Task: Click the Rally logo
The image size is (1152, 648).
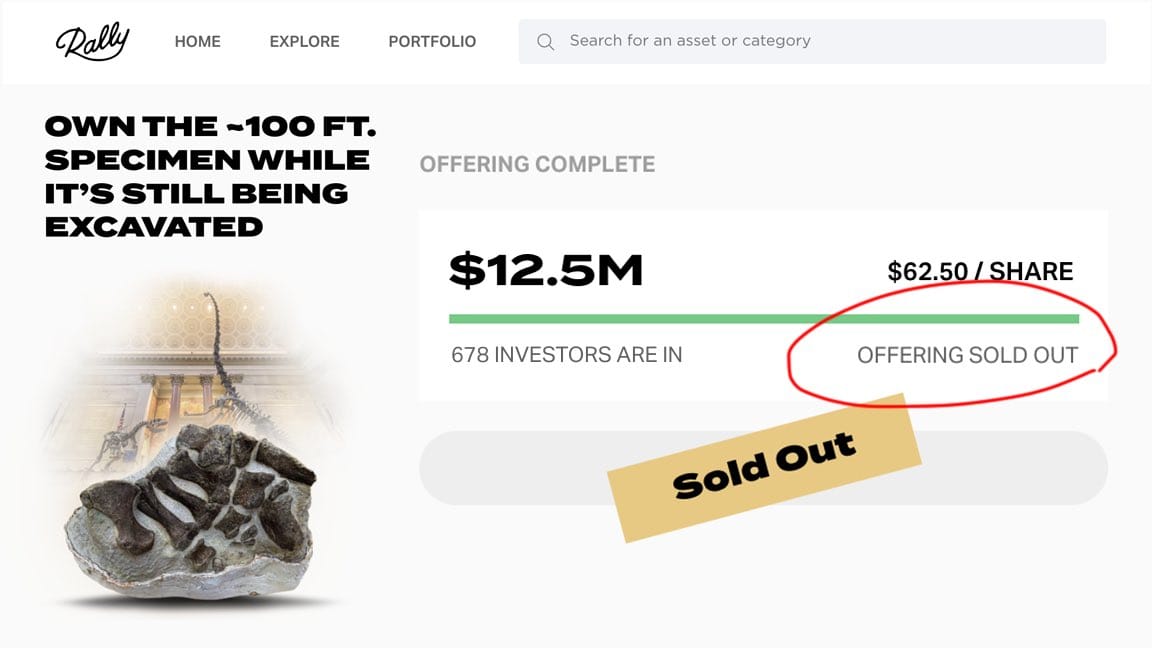Action: (x=92, y=41)
